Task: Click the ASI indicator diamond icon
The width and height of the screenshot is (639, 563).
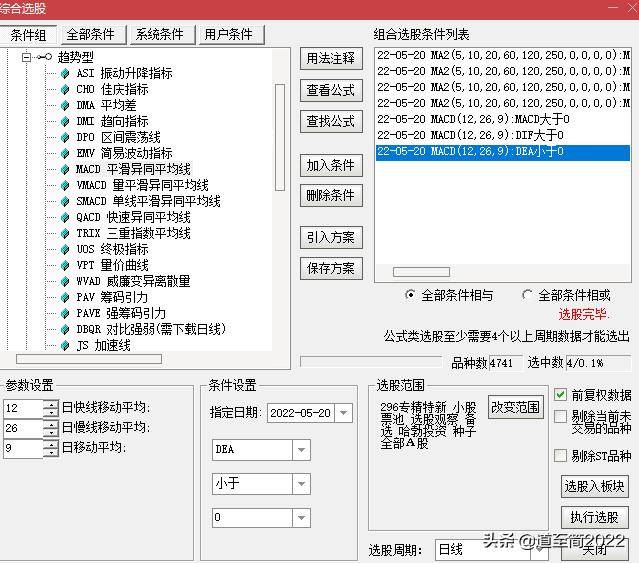Action: click(65, 73)
